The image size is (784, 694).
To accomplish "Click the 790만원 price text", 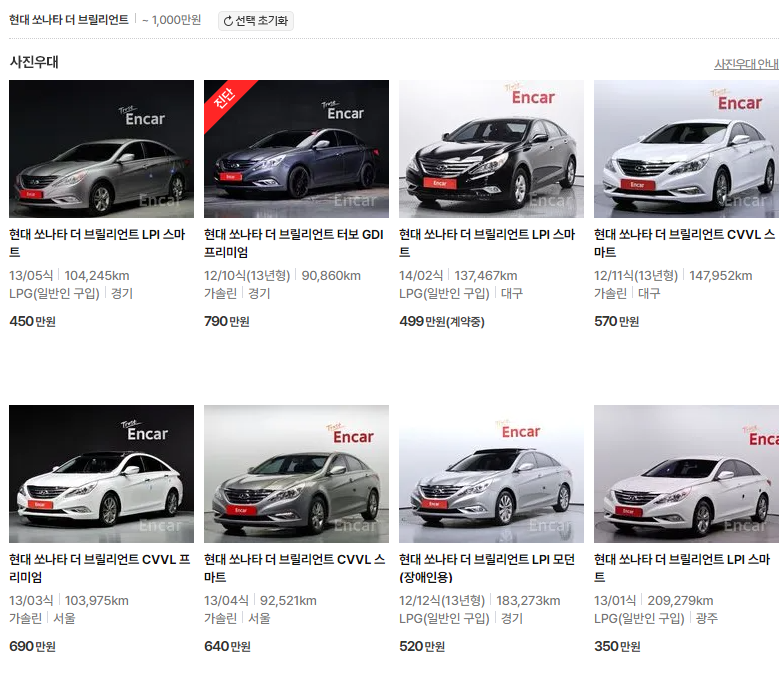I will 227,321.
